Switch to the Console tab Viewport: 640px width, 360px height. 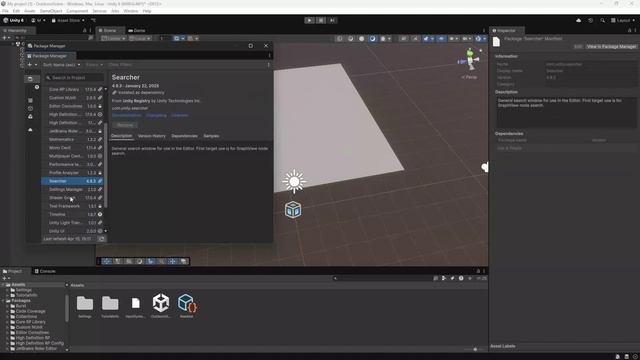click(45, 271)
